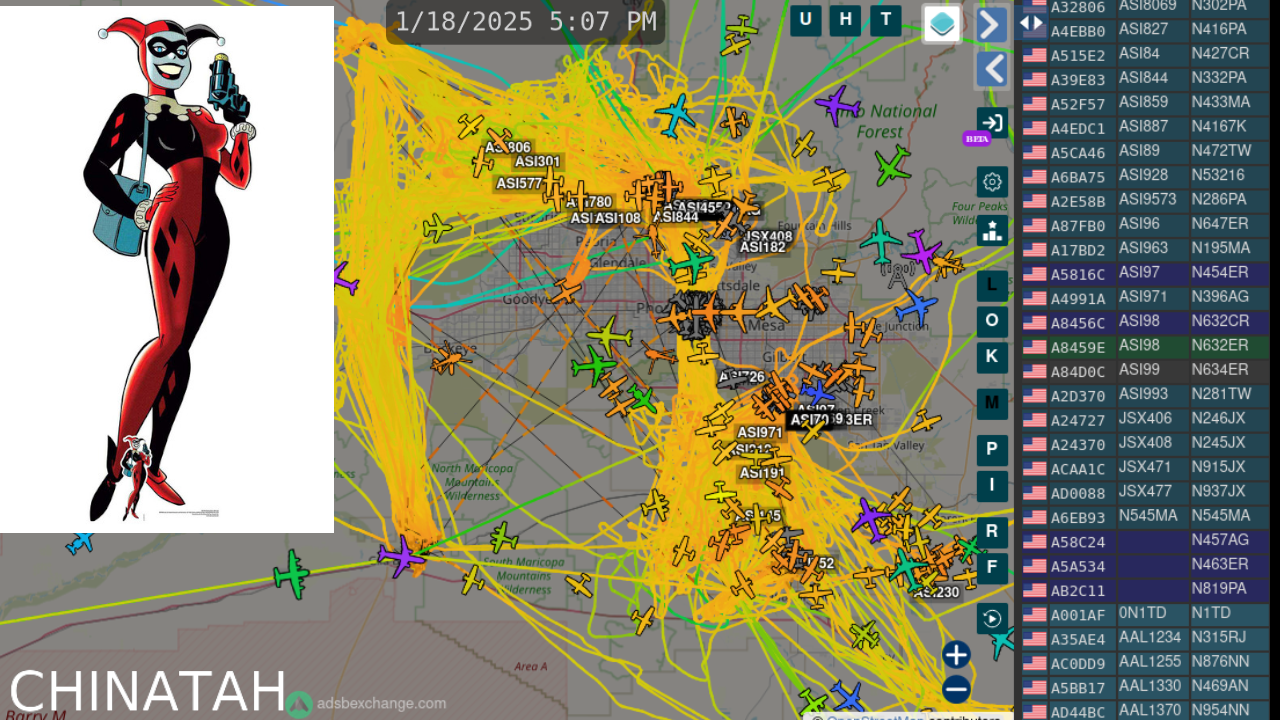Toggle the R button on the map sidebar
1280x720 pixels.
[x=992, y=531]
